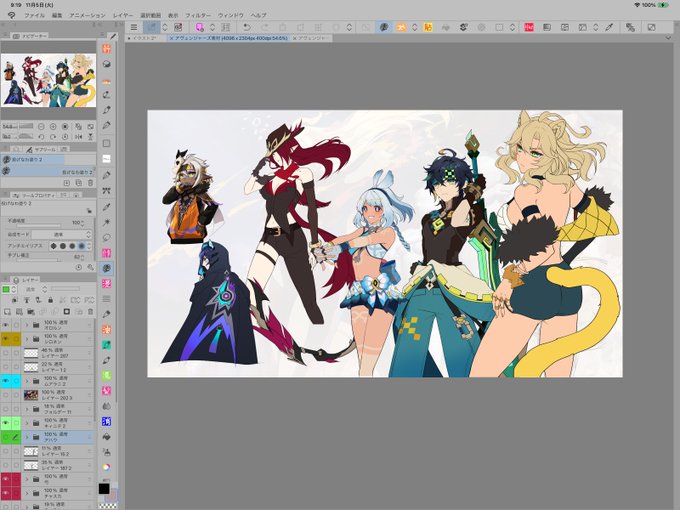680x510 pixels.
Task: Open the アニメーション menu
Action: (87, 15)
